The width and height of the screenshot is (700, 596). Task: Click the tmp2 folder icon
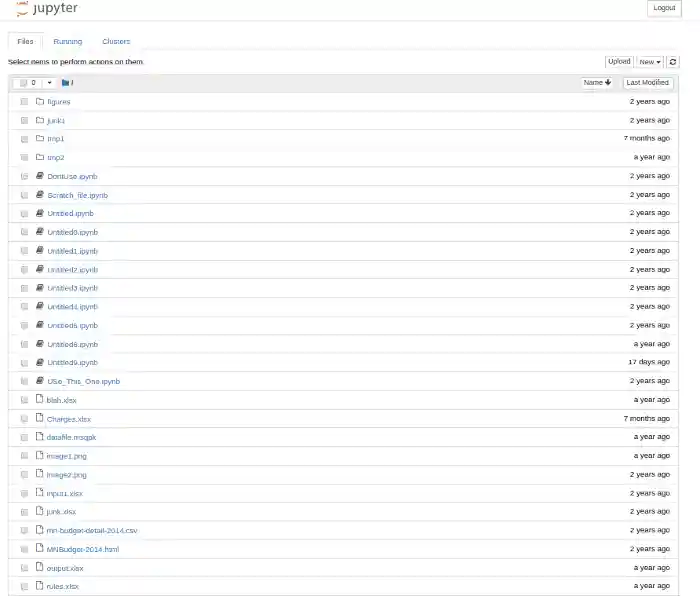[x=40, y=157]
